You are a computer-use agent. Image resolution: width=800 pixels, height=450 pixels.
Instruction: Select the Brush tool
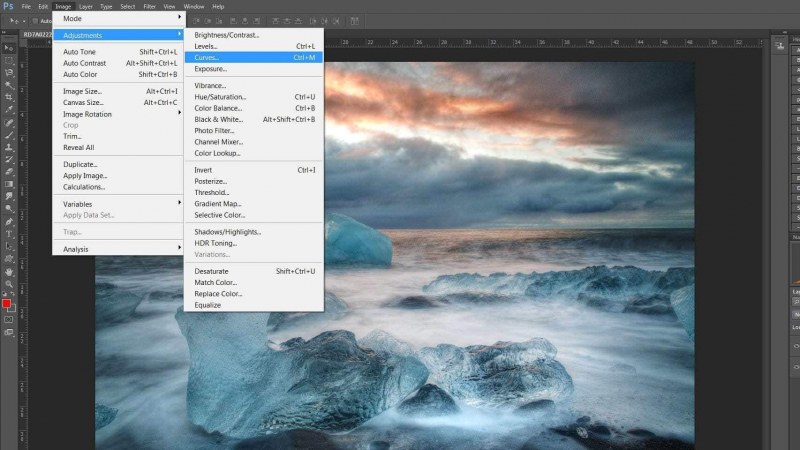[9, 135]
